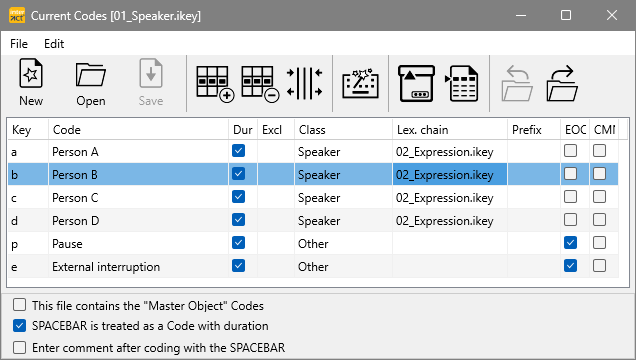
Task: Click the archive box toolbar icon
Action: [416, 84]
